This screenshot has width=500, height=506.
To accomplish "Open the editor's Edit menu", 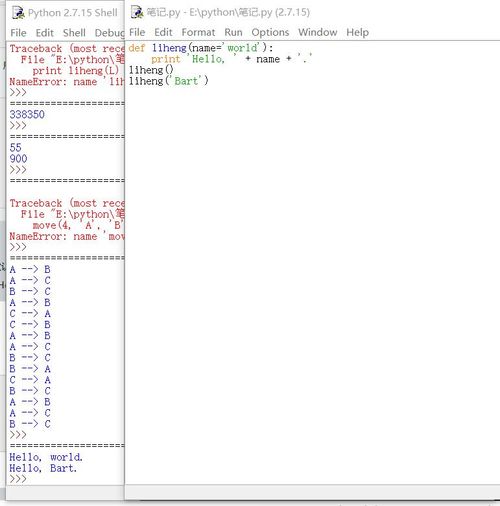I will point(163,32).
